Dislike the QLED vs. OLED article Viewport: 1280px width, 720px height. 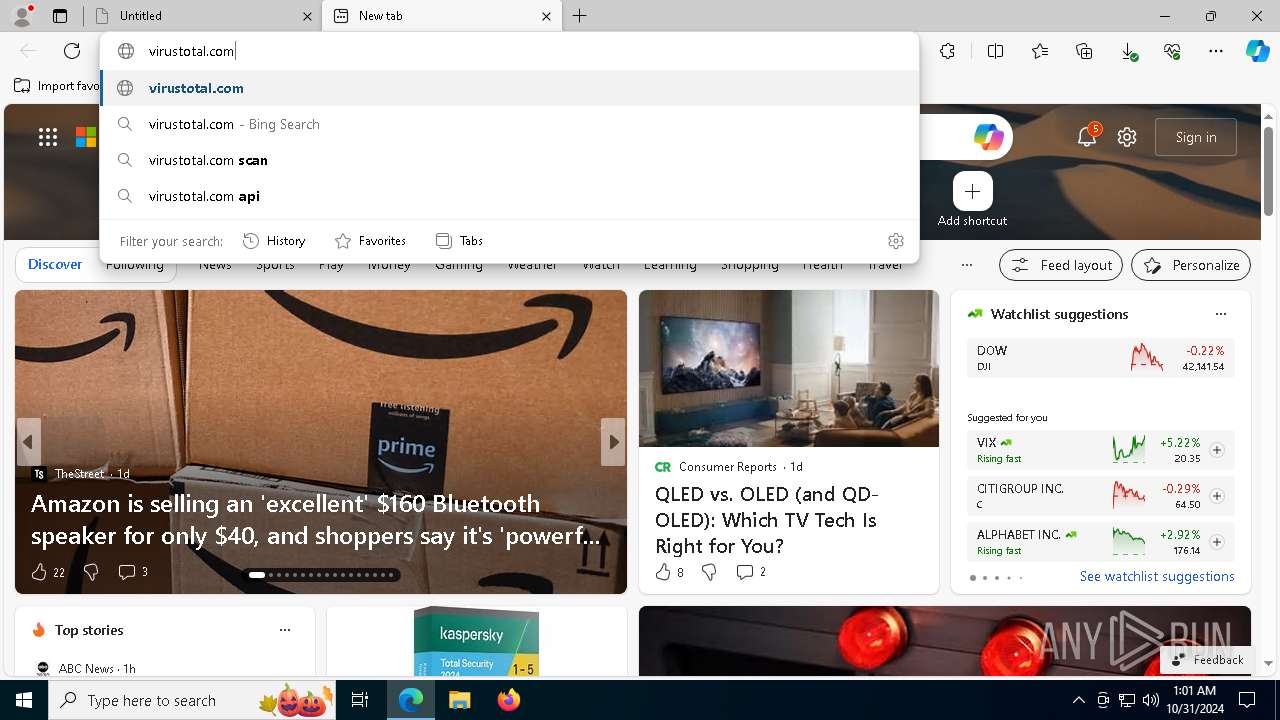point(709,572)
